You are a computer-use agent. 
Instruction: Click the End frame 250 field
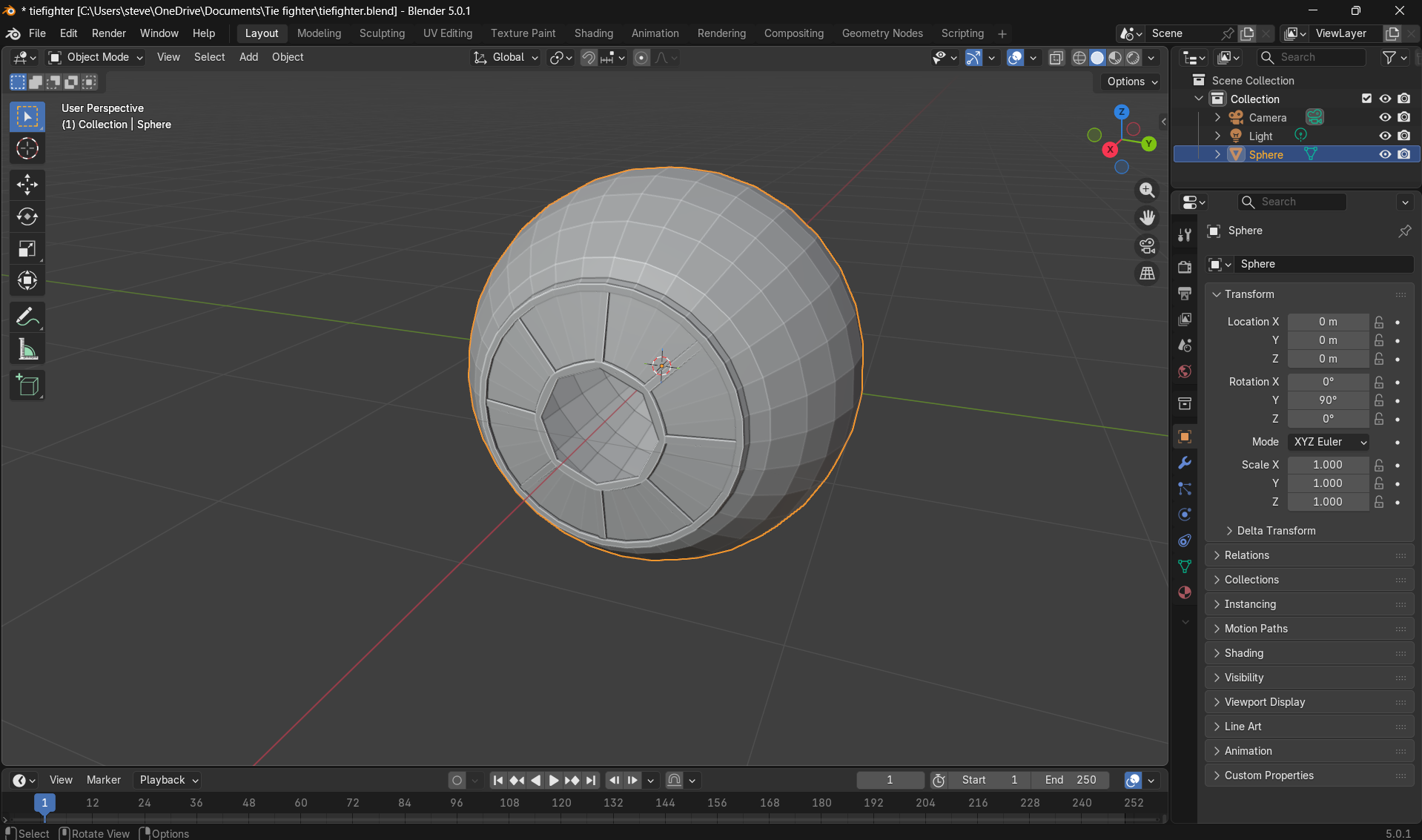point(1071,780)
